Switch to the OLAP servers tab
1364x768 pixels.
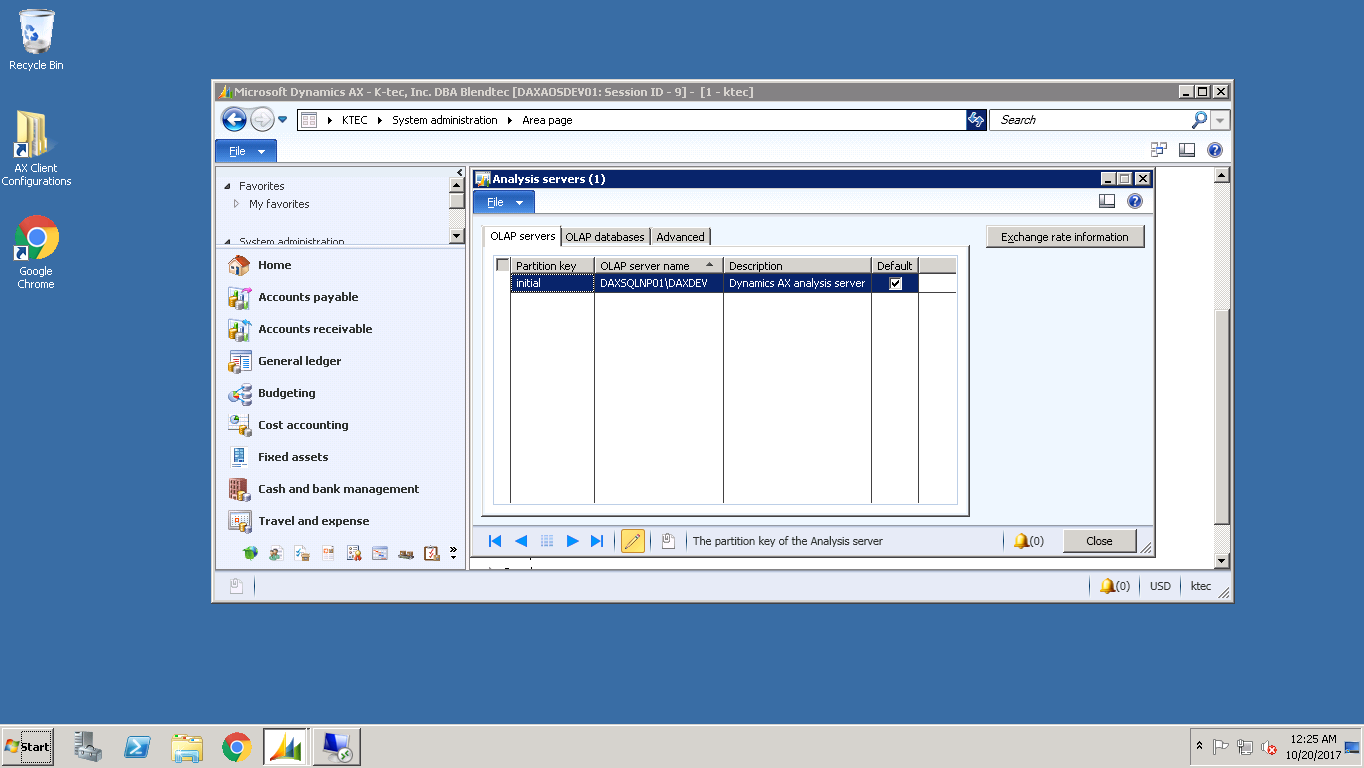522,236
